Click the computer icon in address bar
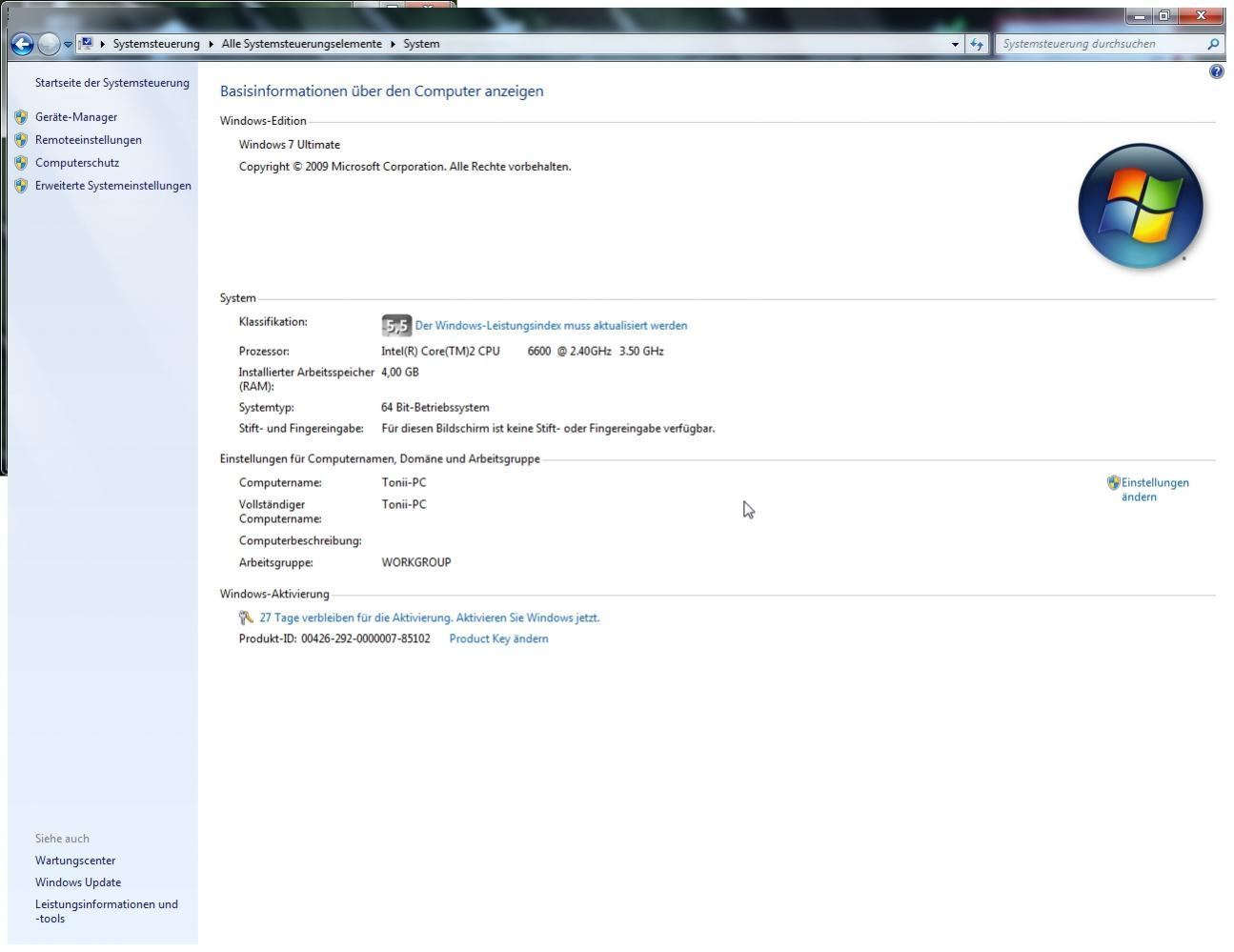 pyautogui.click(x=86, y=44)
